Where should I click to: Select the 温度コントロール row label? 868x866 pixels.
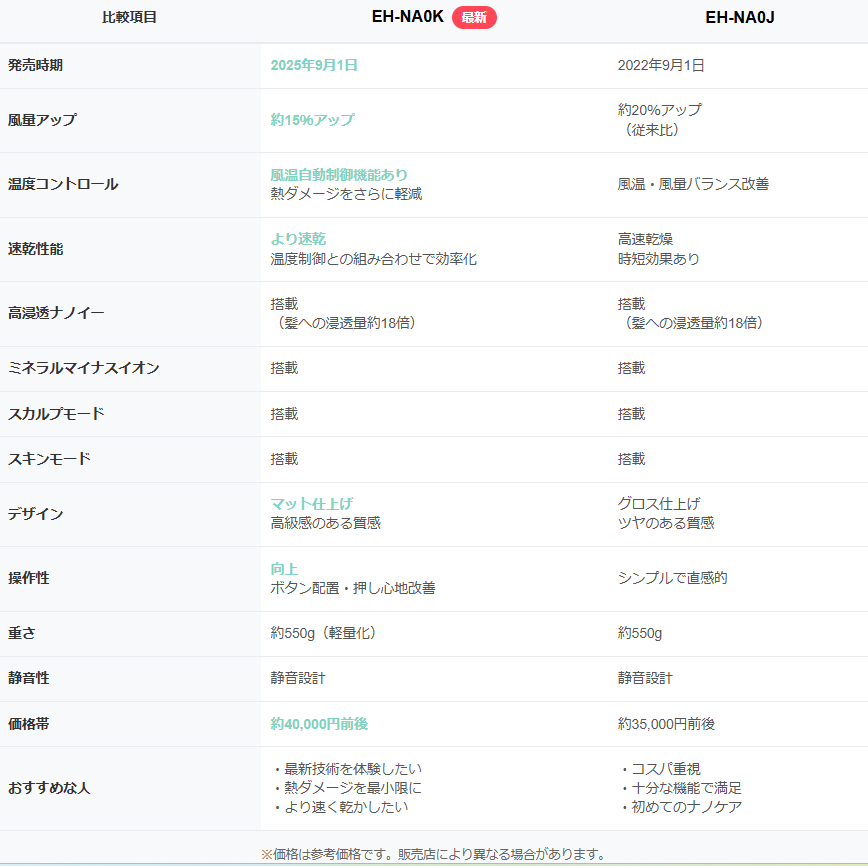point(63,184)
